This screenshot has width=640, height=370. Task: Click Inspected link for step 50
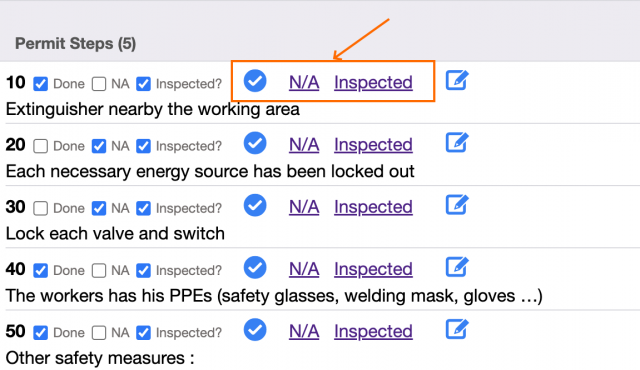coord(373,331)
